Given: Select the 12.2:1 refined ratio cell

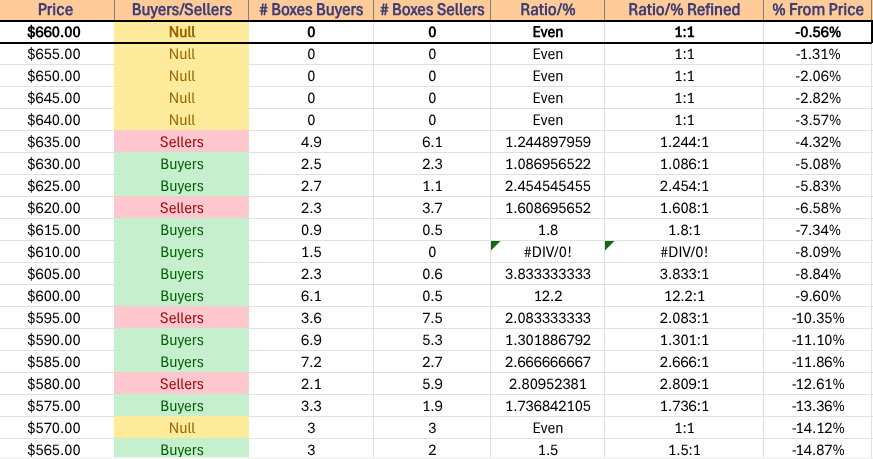Looking at the screenshot, I should click(x=684, y=296).
